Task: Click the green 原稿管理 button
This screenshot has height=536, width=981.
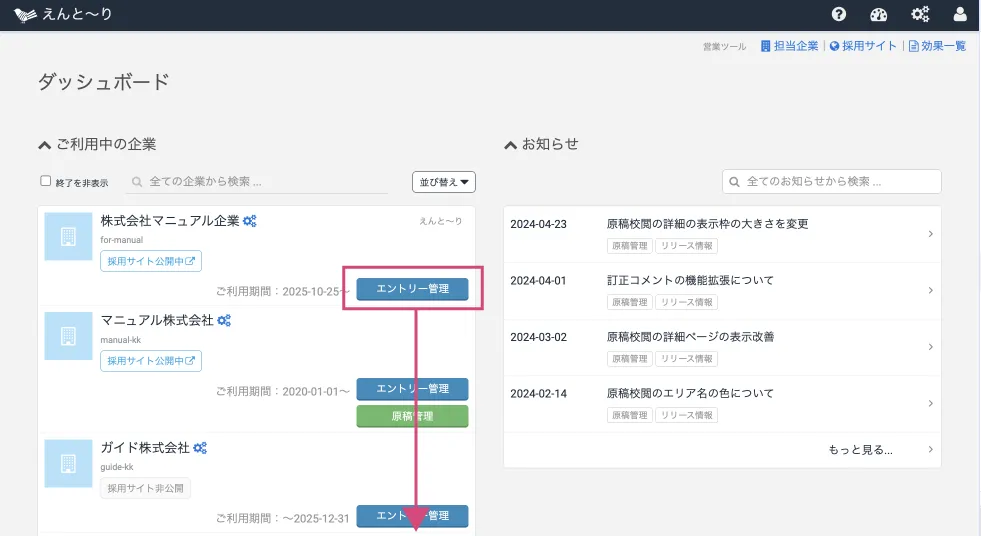Action: 412,416
